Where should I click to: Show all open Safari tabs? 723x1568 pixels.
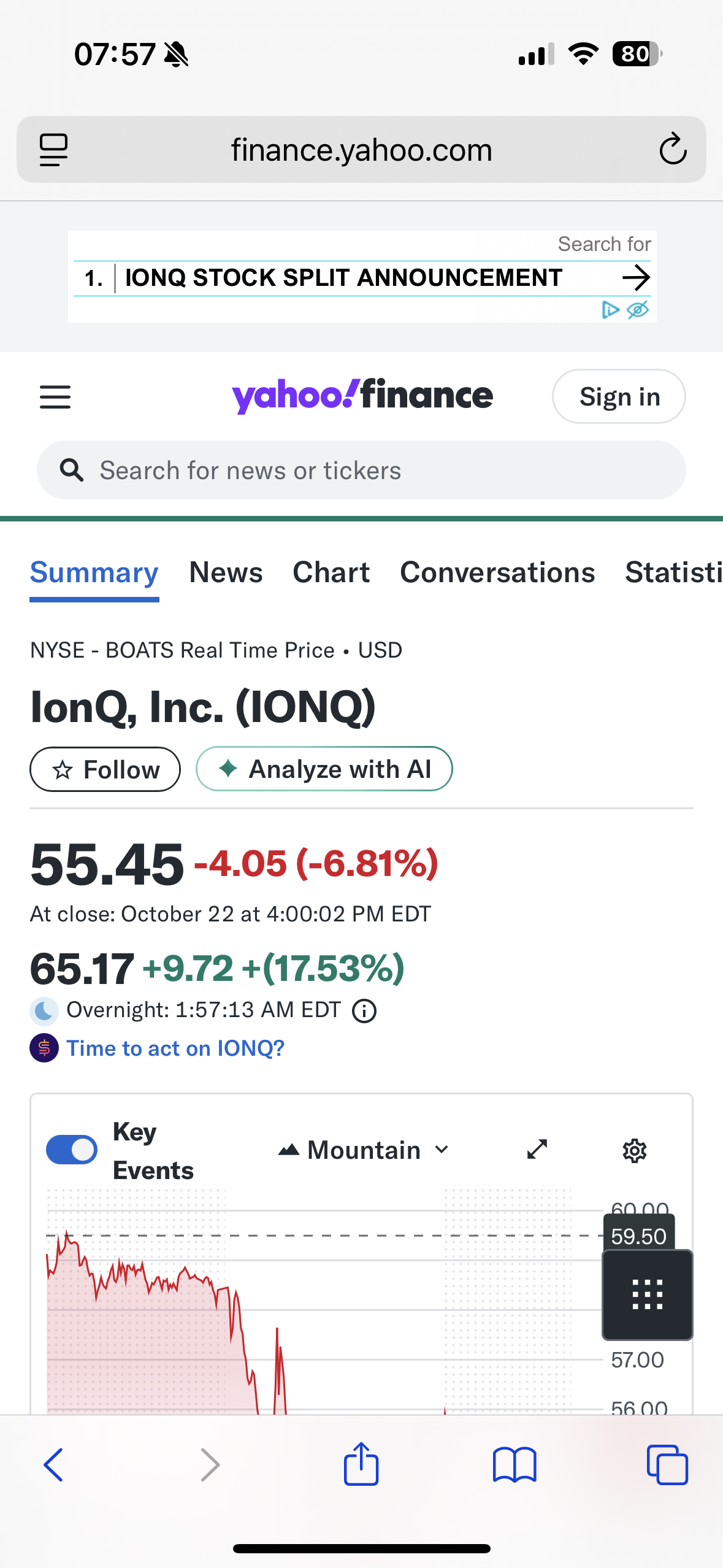click(x=667, y=1465)
